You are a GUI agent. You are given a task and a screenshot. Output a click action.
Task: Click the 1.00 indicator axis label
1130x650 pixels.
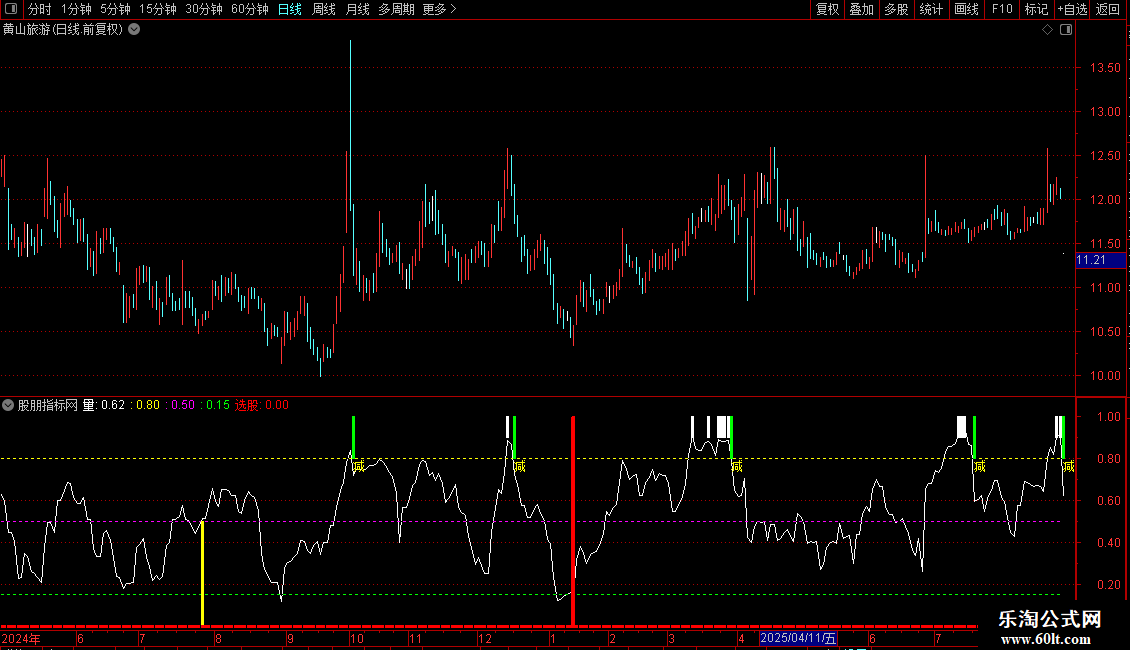(1108, 417)
